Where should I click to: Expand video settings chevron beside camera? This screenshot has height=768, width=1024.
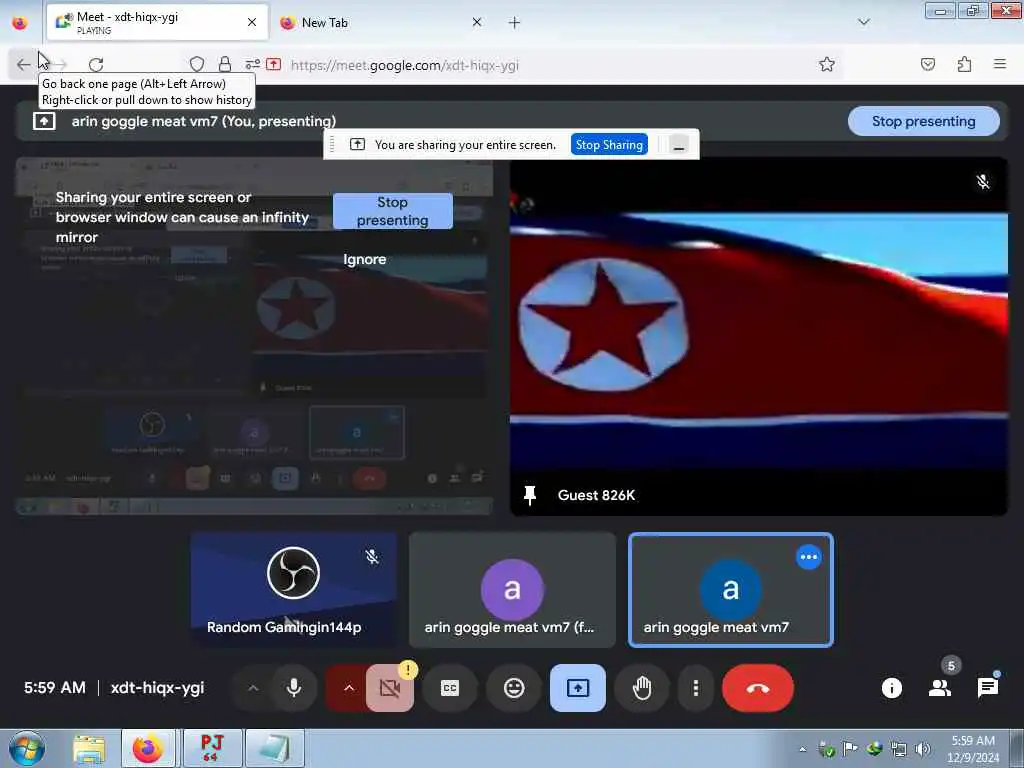click(x=348, y=688)
